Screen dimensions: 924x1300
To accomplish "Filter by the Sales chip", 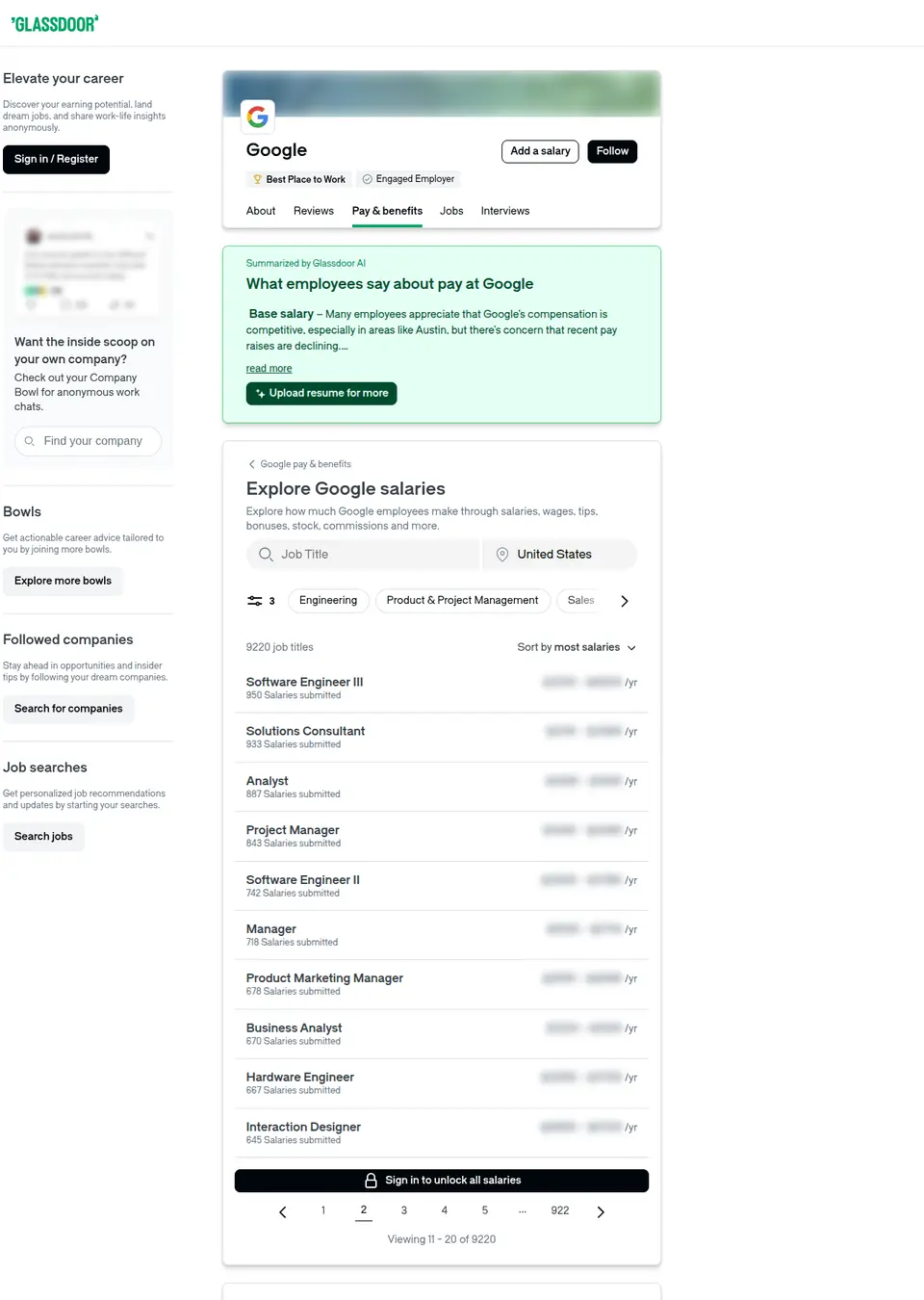I will coord(580,601).
